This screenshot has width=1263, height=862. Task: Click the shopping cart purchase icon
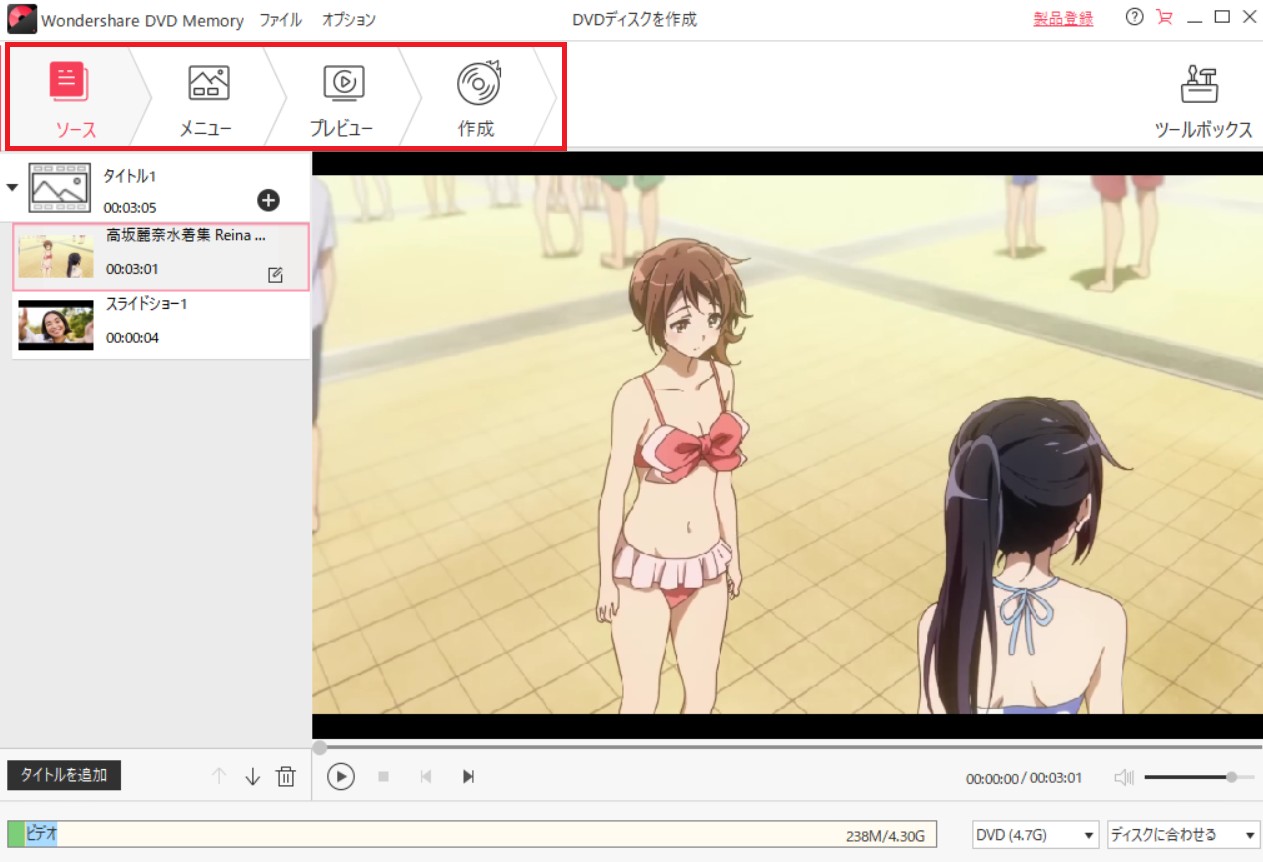point(1163,17)
